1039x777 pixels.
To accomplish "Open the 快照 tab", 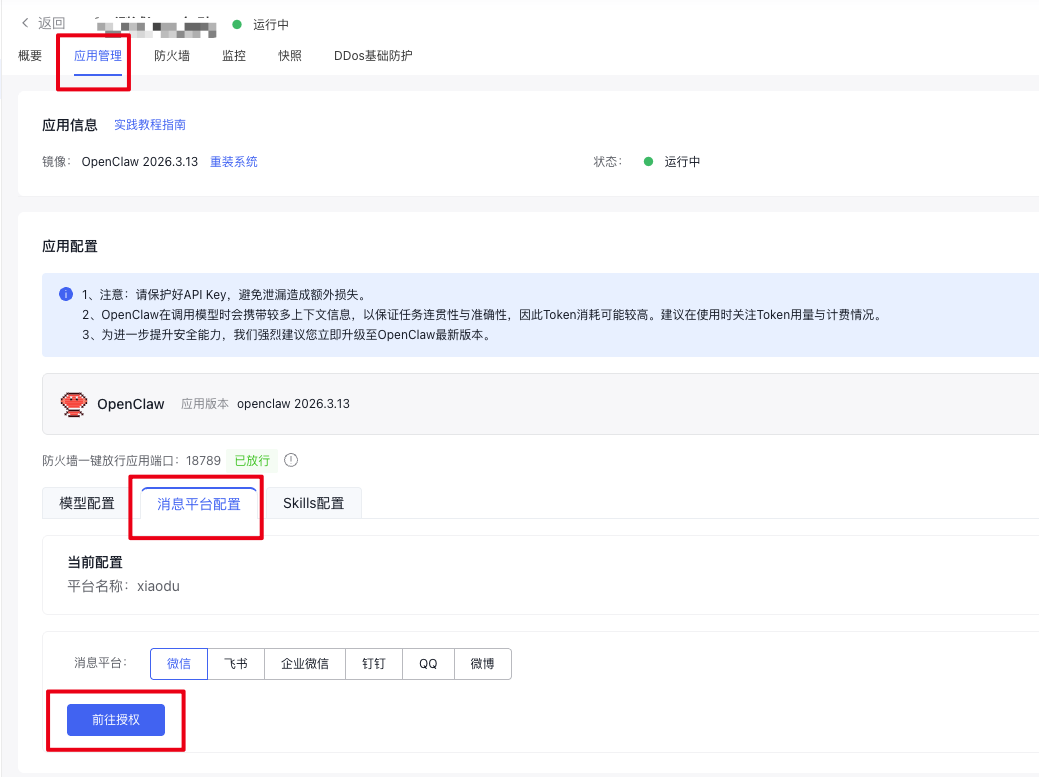I will (290, 56).
